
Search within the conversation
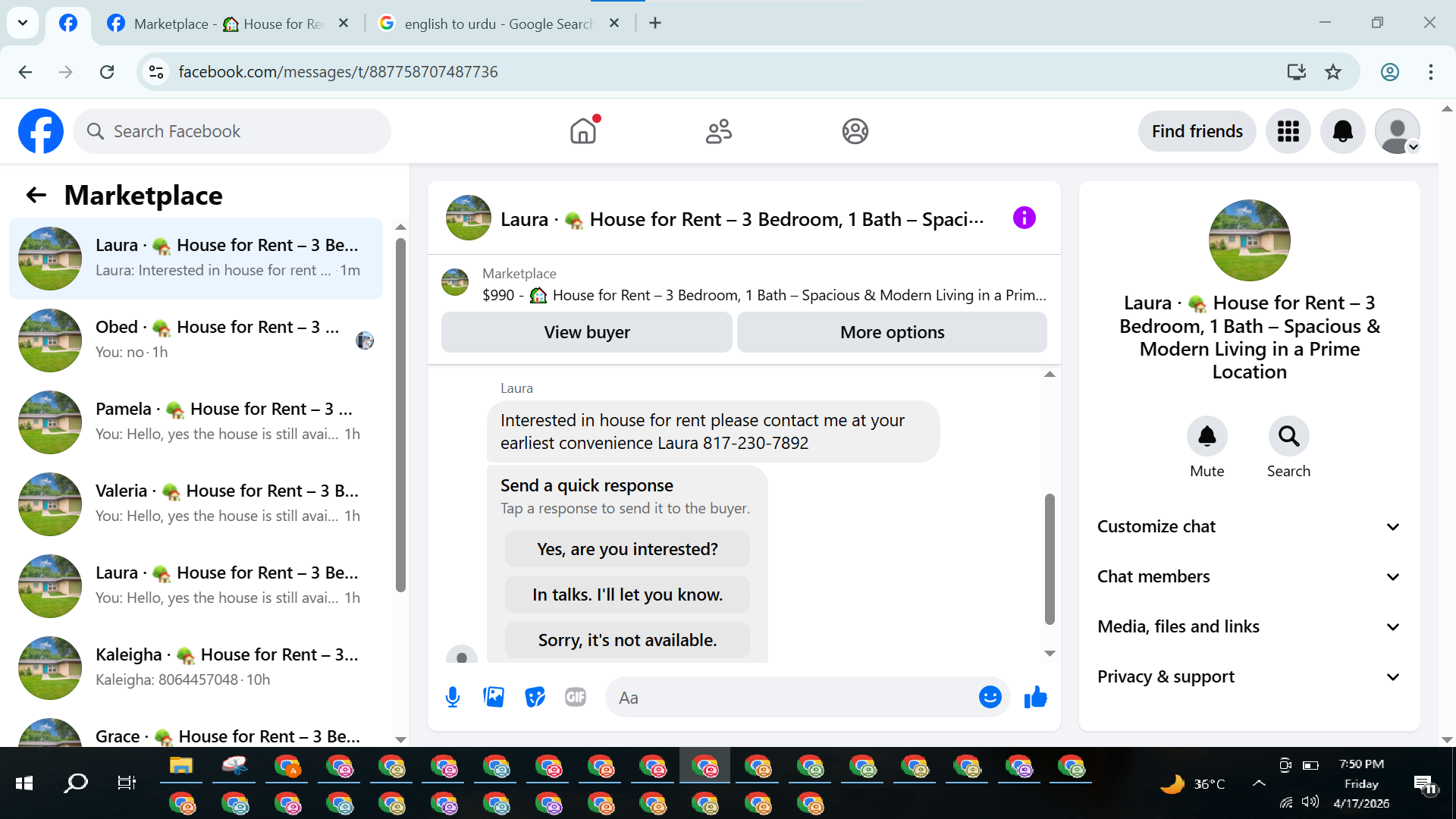pyautogui.click(x=1288, y=437)
